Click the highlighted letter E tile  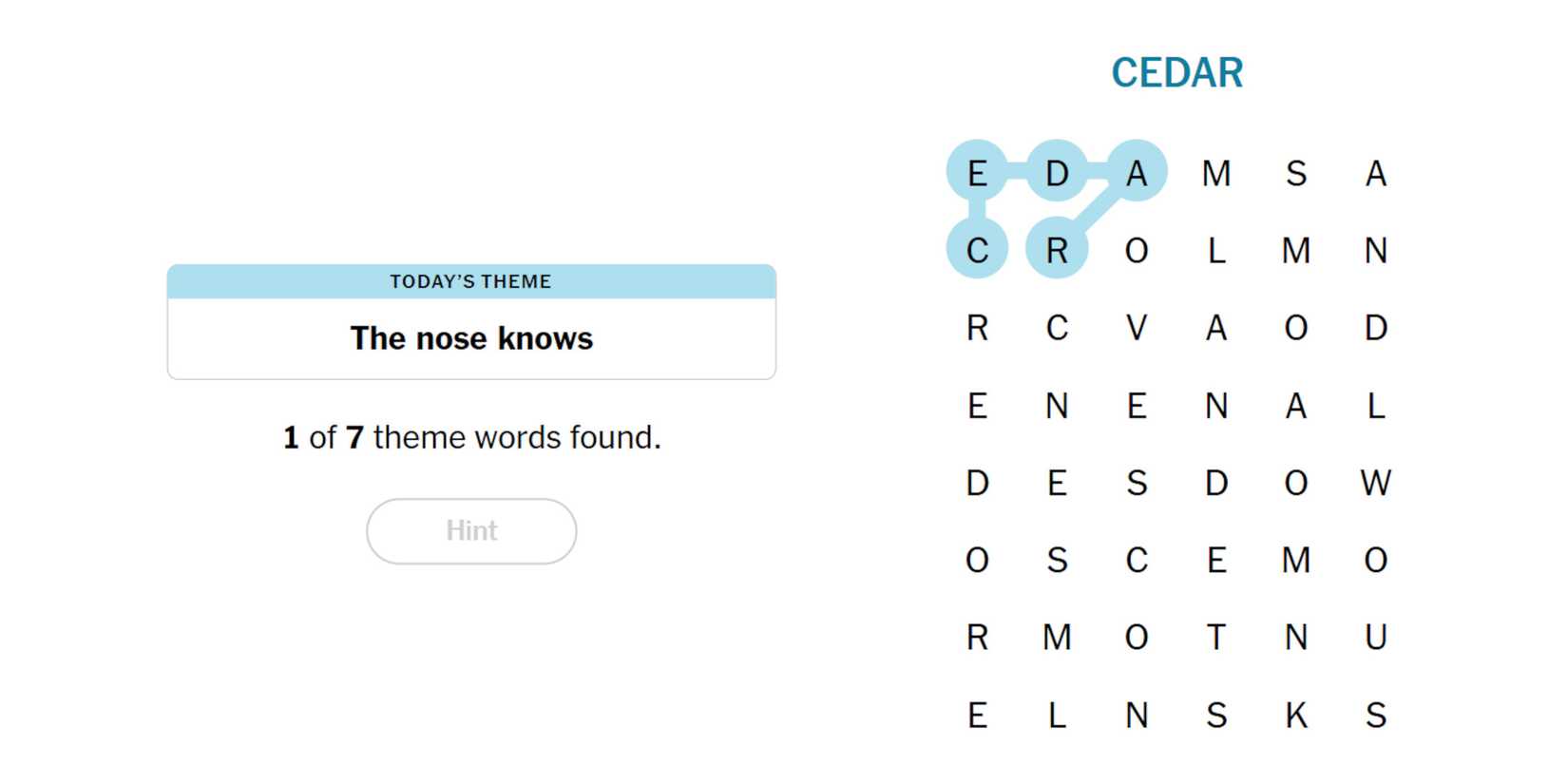pyautogui.click(x=977, y=173)
